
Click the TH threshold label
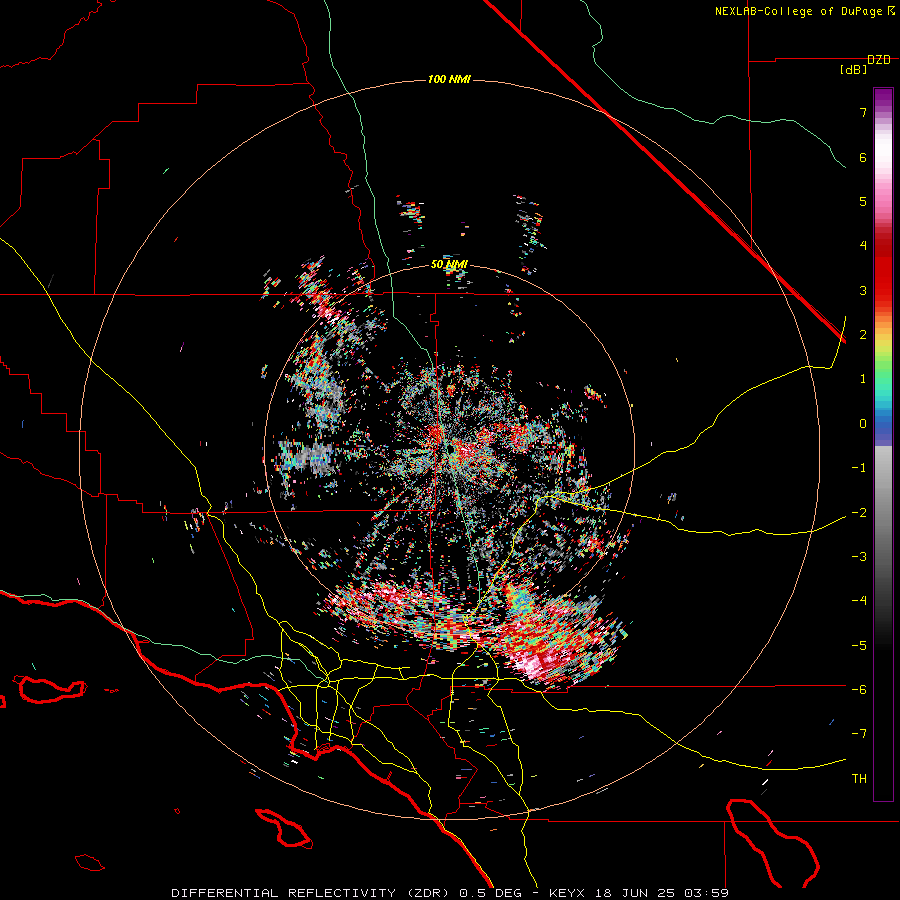tap(859, 779)
